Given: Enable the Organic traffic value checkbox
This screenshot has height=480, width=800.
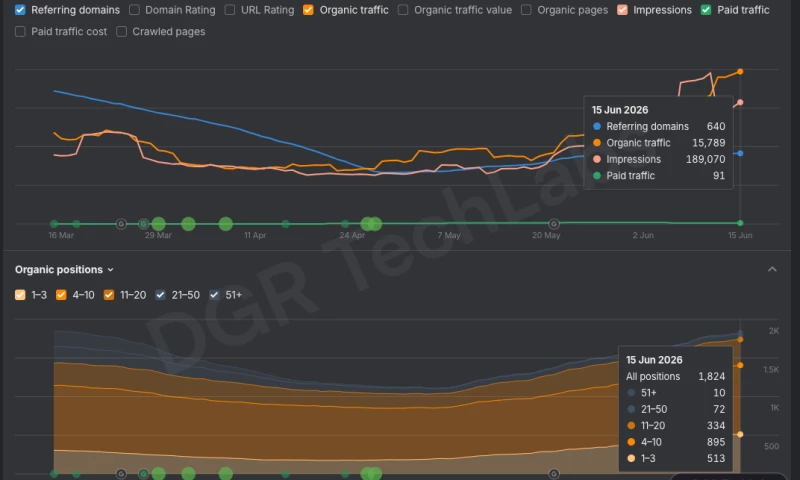Looking at the screenshot, I should 403,10.
